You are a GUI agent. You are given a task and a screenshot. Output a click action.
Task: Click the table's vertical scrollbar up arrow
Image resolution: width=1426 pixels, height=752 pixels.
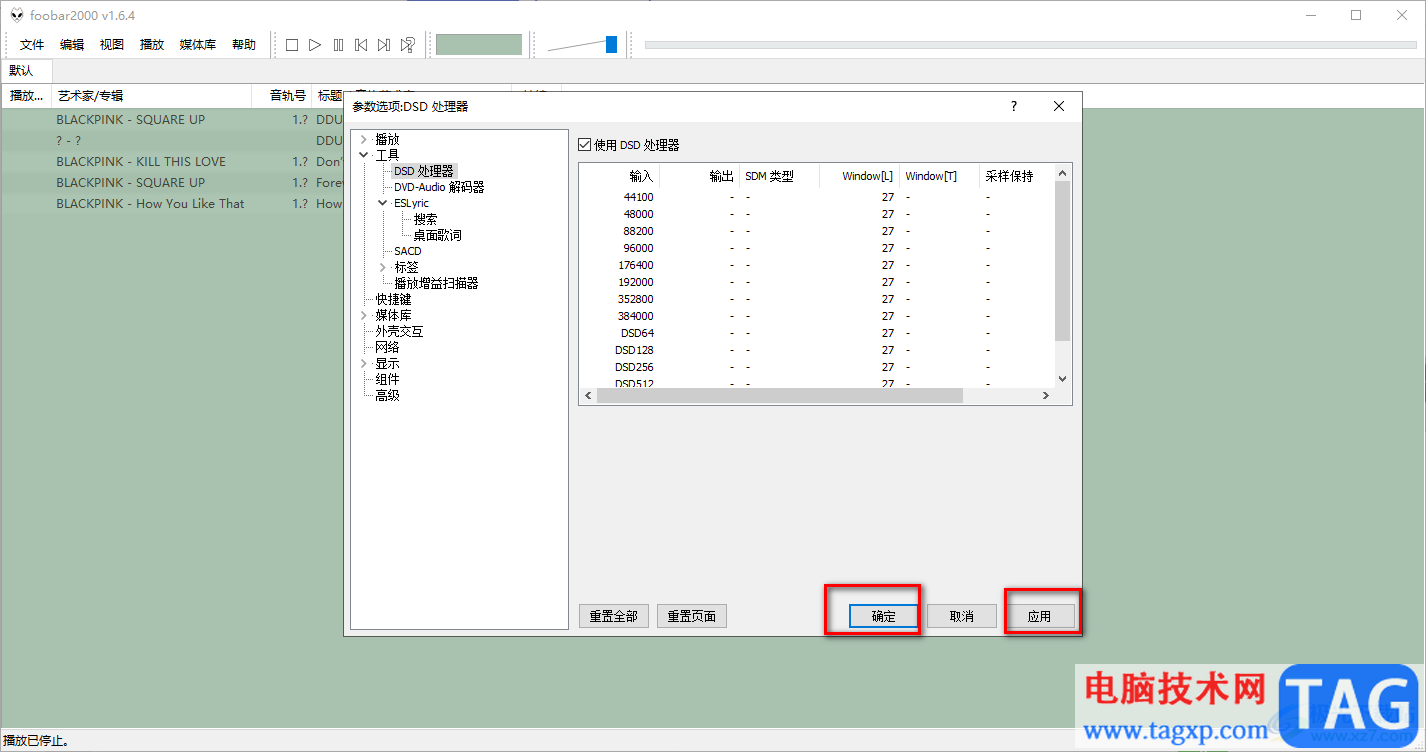[1063, 174]
